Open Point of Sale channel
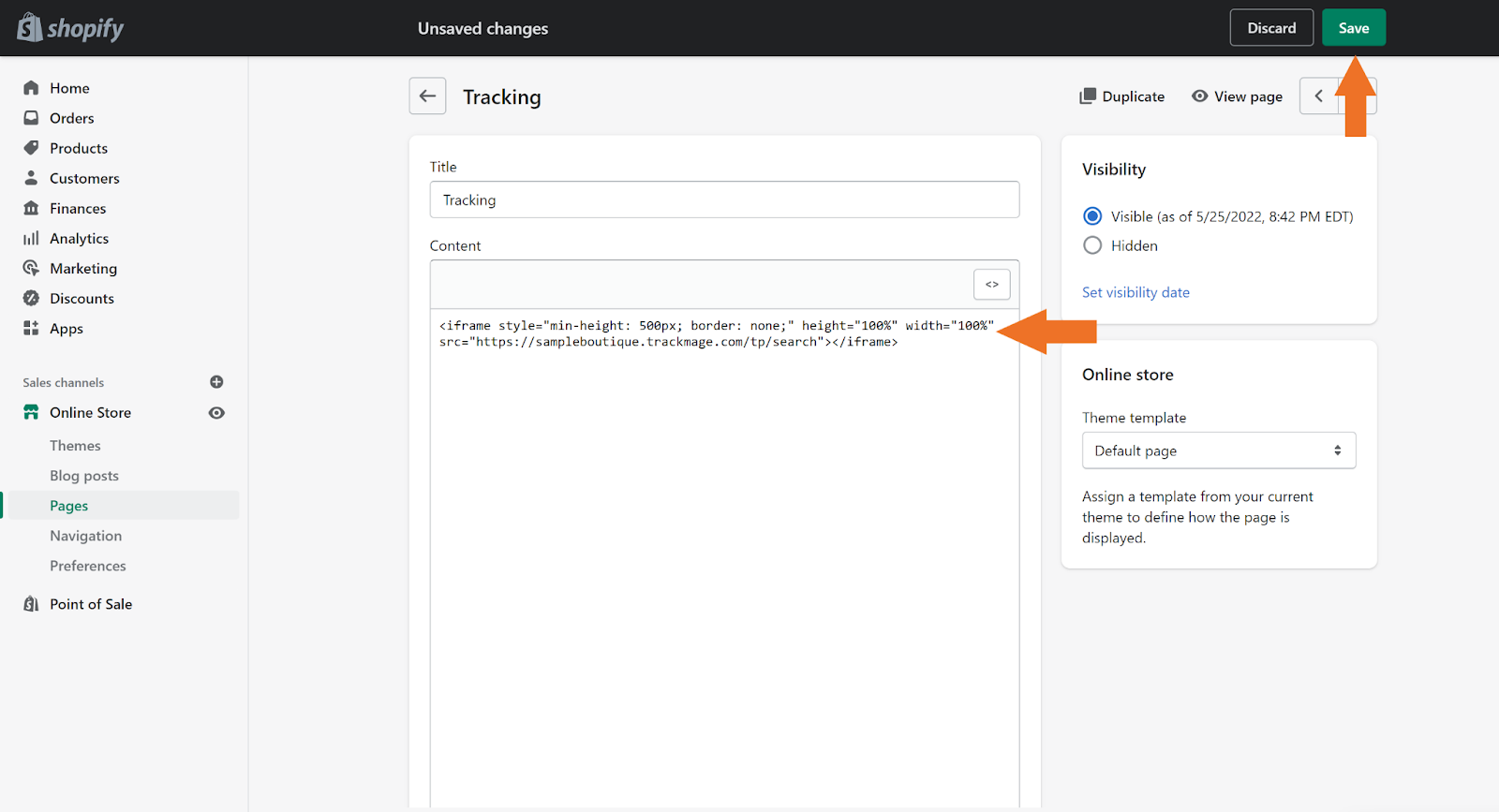 (91, 604)
